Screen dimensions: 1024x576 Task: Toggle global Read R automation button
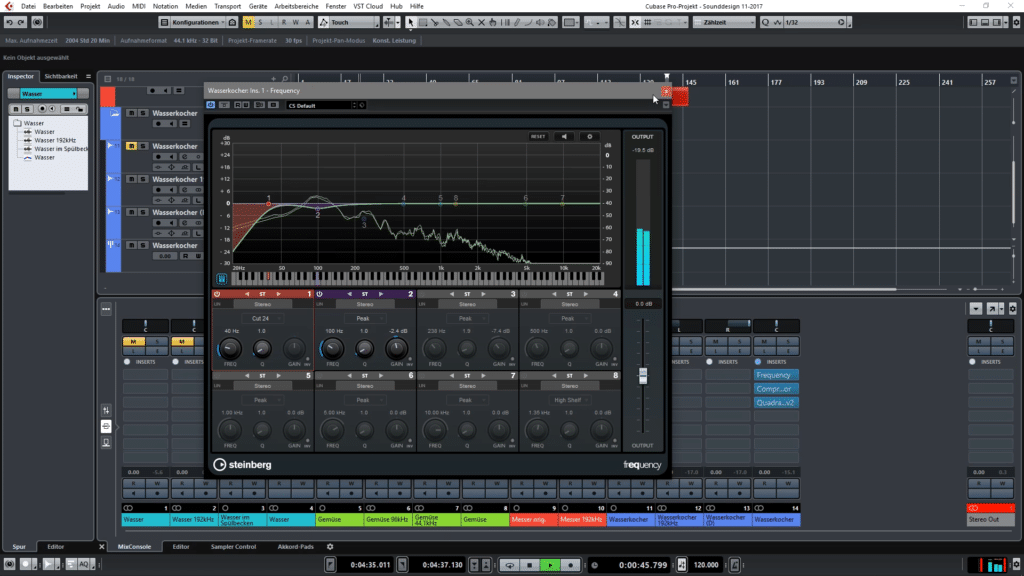click(283, 22)
